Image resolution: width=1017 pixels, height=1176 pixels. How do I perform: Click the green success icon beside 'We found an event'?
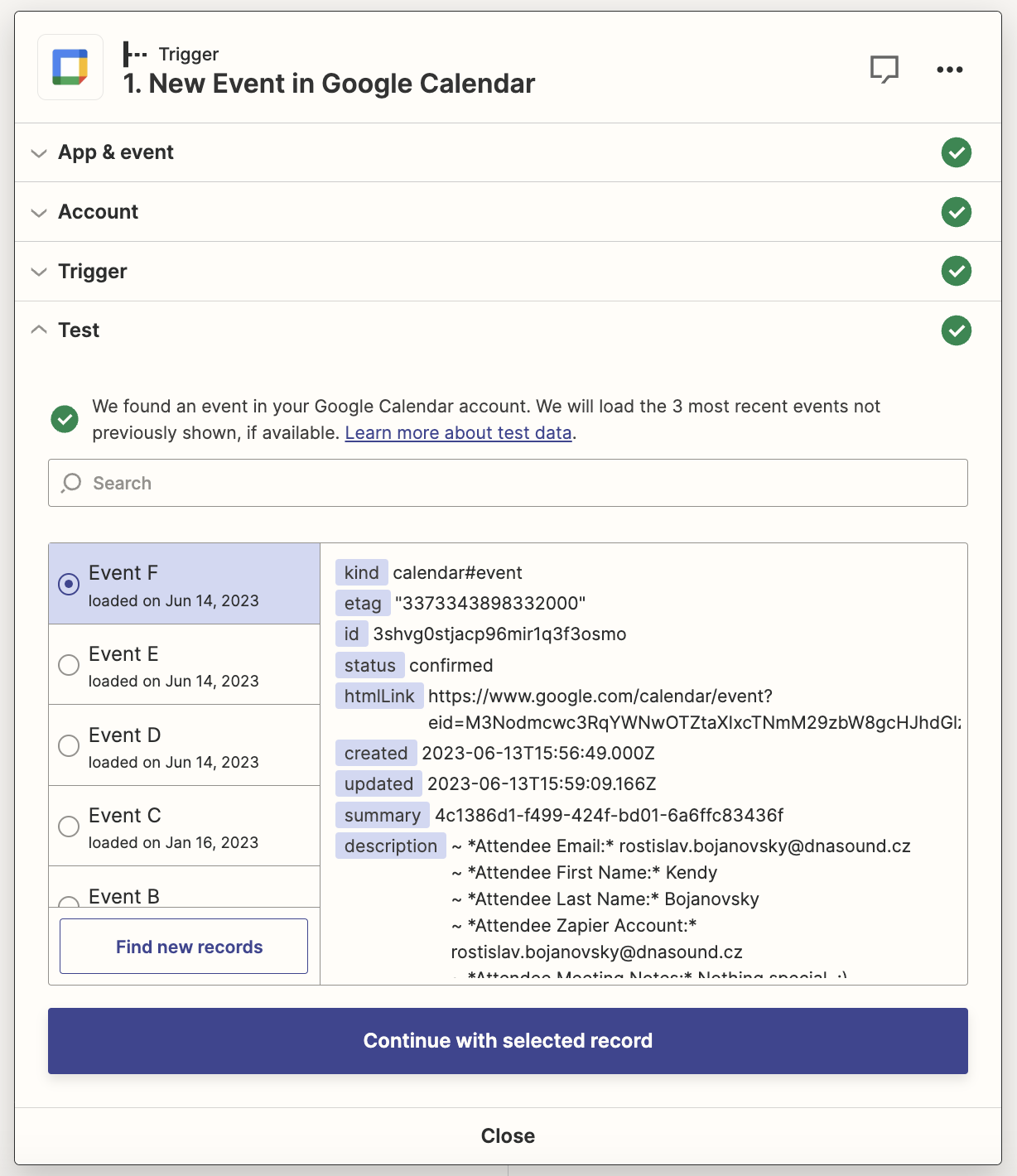click(x=65, y=419)
